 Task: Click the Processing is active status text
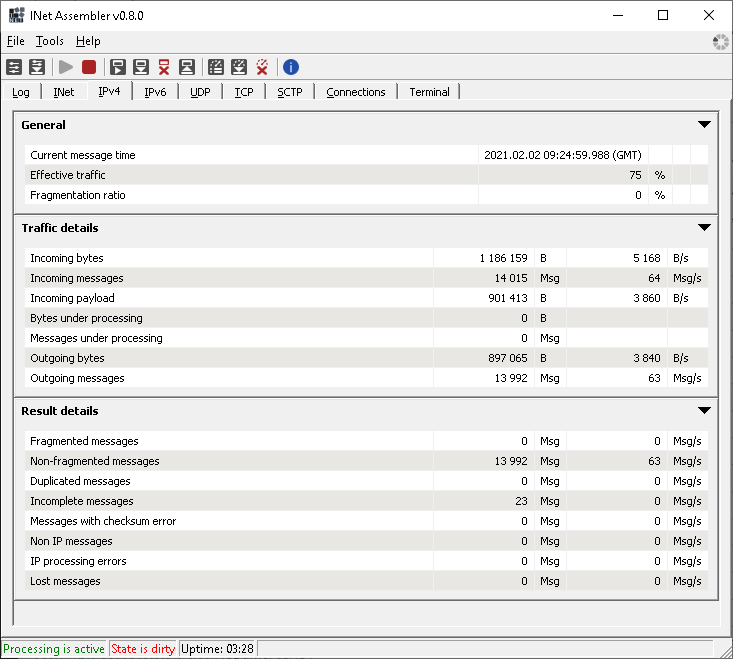54,649
